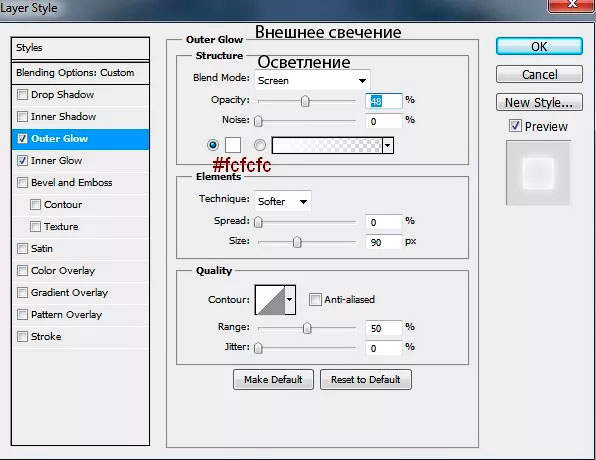Click the glow color swatch

[233, 145]
